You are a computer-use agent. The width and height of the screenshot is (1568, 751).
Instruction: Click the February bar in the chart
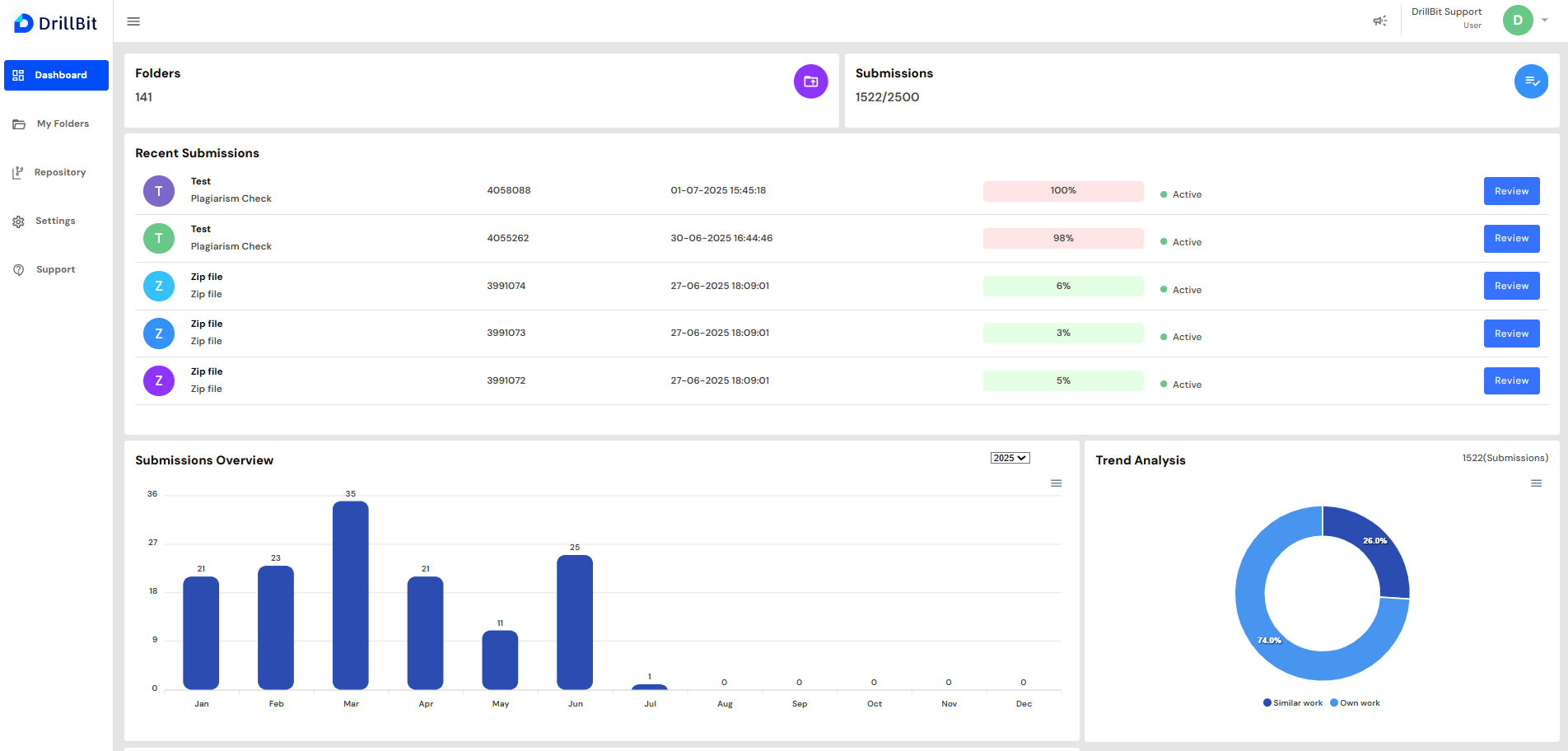[x=276, y=627]
